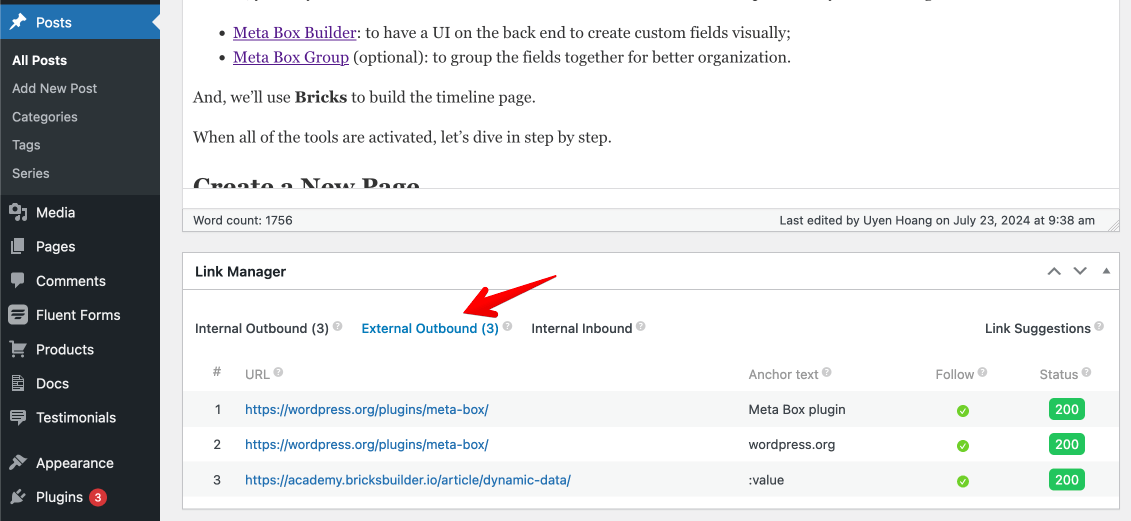Click the Fluent Forms icon
Image resolution: width=1131 pixels, height=521 pixels.
click(18, 315)
